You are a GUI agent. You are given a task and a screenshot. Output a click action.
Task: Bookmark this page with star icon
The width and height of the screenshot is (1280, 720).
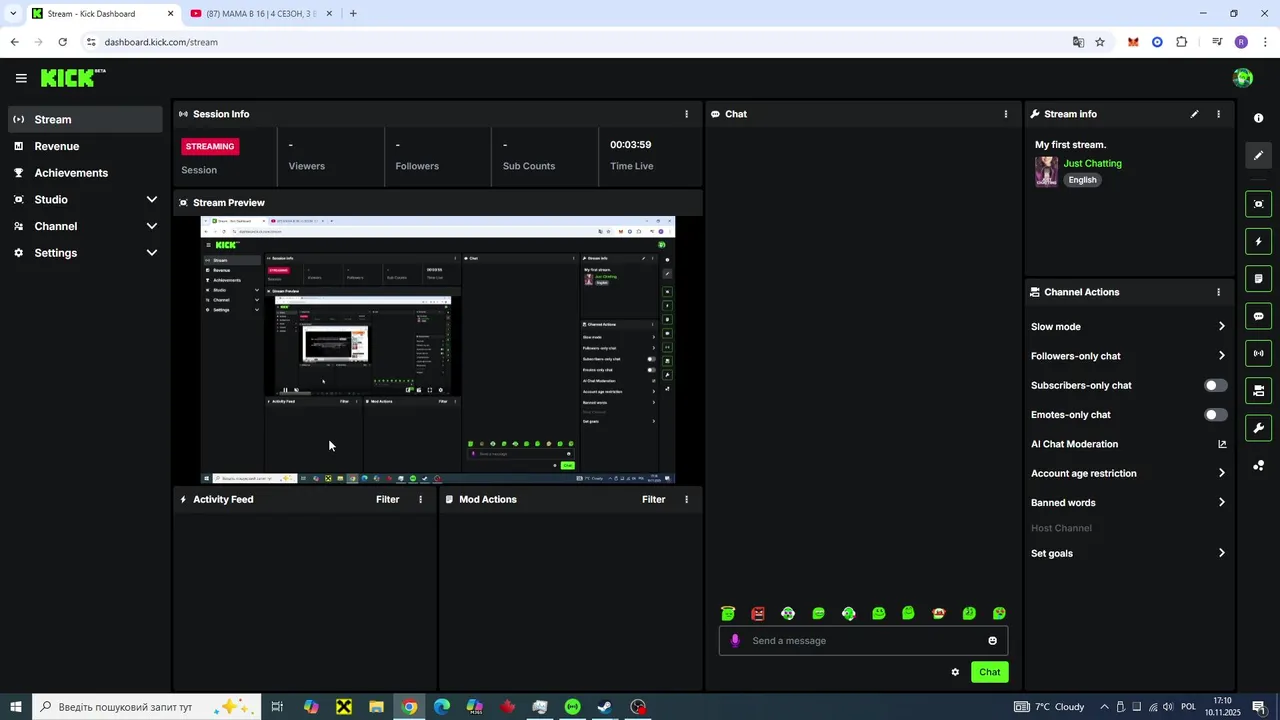(x=1100, y=42)
